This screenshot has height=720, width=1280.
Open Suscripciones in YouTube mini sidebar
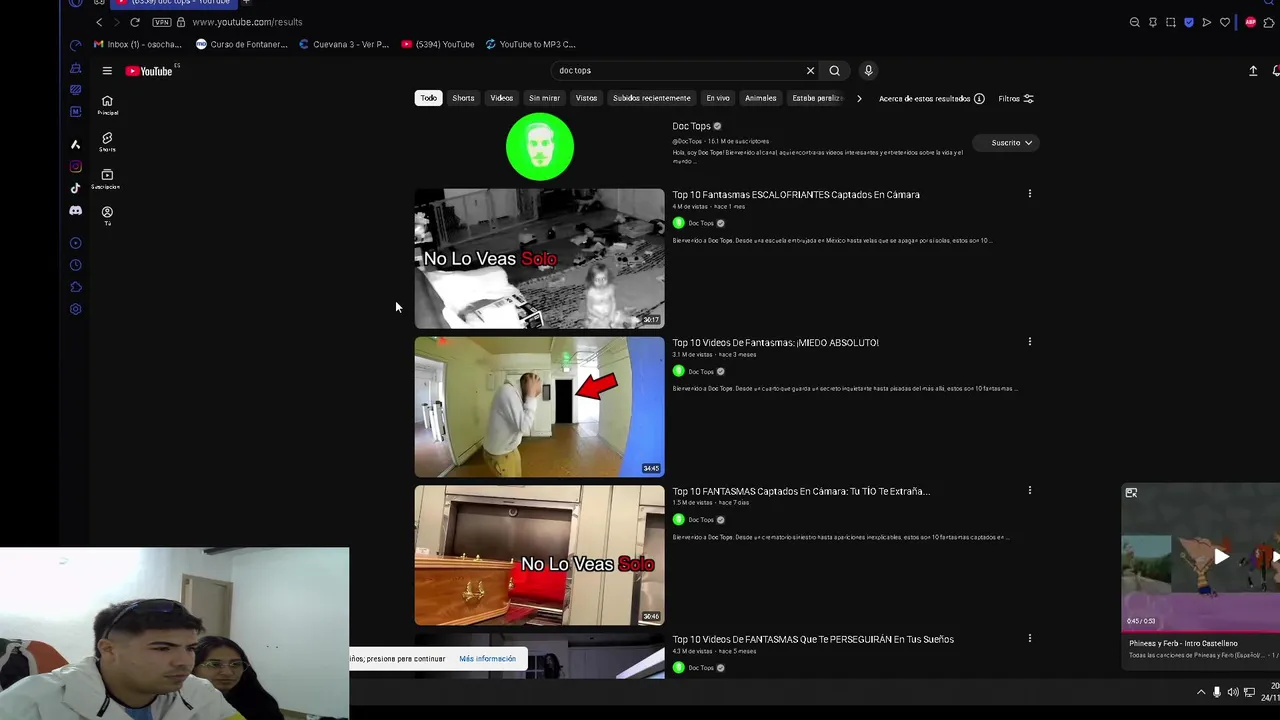click(107, 179)
